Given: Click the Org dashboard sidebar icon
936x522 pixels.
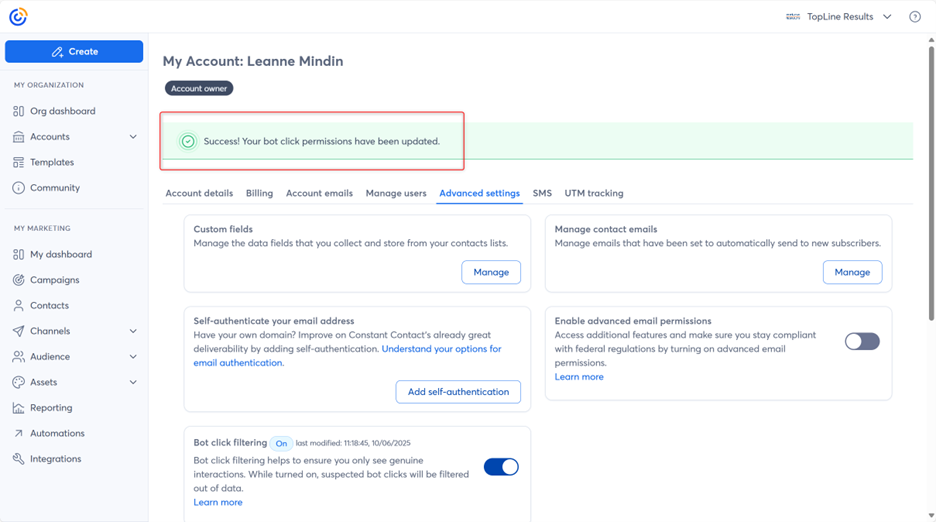Looking at the screenshot, I should point(18,111).
